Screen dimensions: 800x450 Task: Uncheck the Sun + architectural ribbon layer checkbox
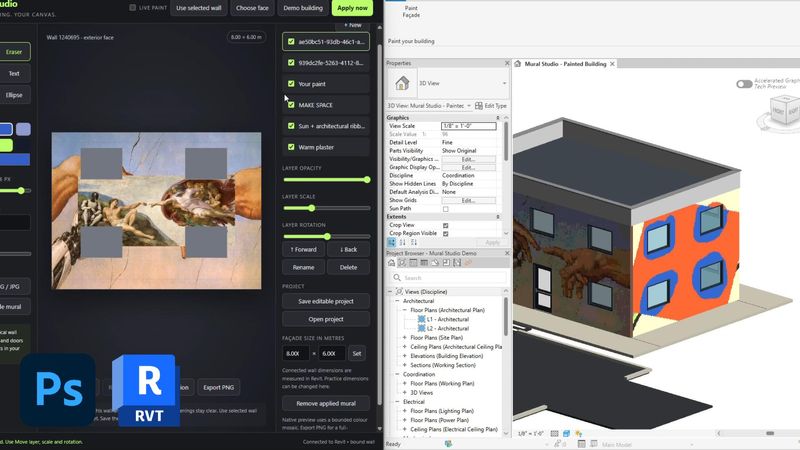(x=291, y=126)
